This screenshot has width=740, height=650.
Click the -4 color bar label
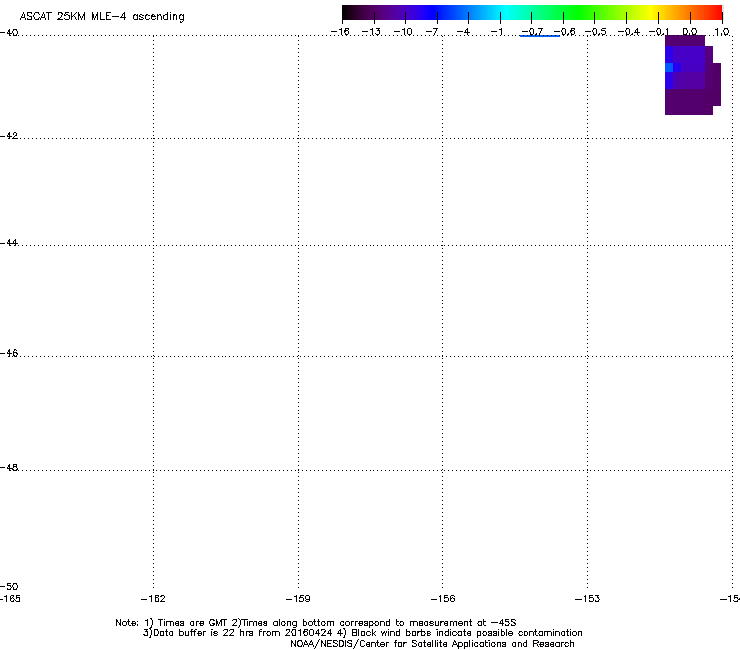pyautogui.click(x=463, y=32)
